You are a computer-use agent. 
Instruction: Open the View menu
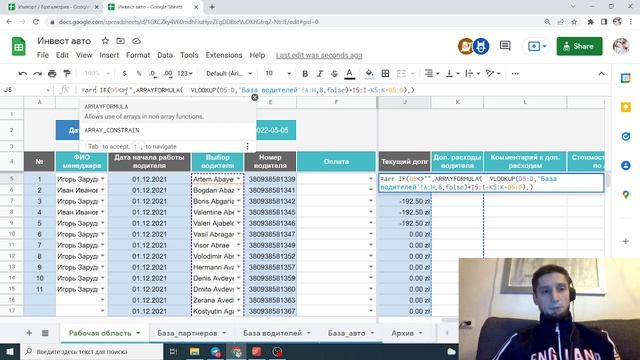pos(84,55)
